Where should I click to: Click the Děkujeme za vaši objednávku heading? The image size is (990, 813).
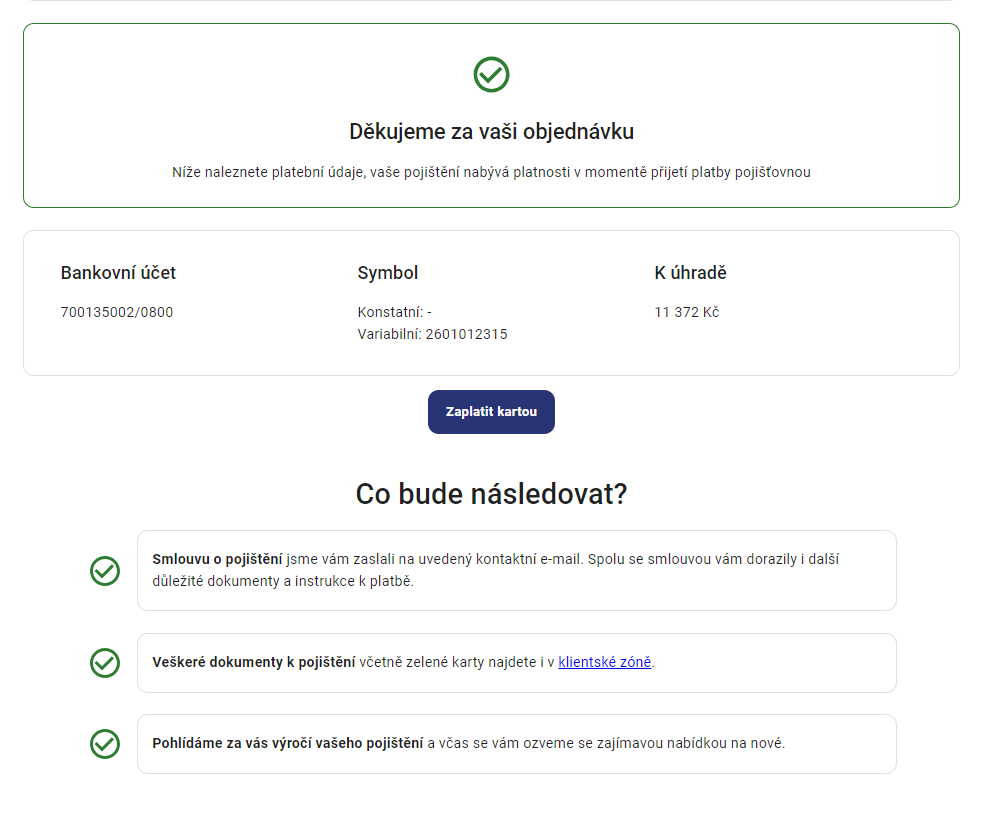[x=491, y=131]
